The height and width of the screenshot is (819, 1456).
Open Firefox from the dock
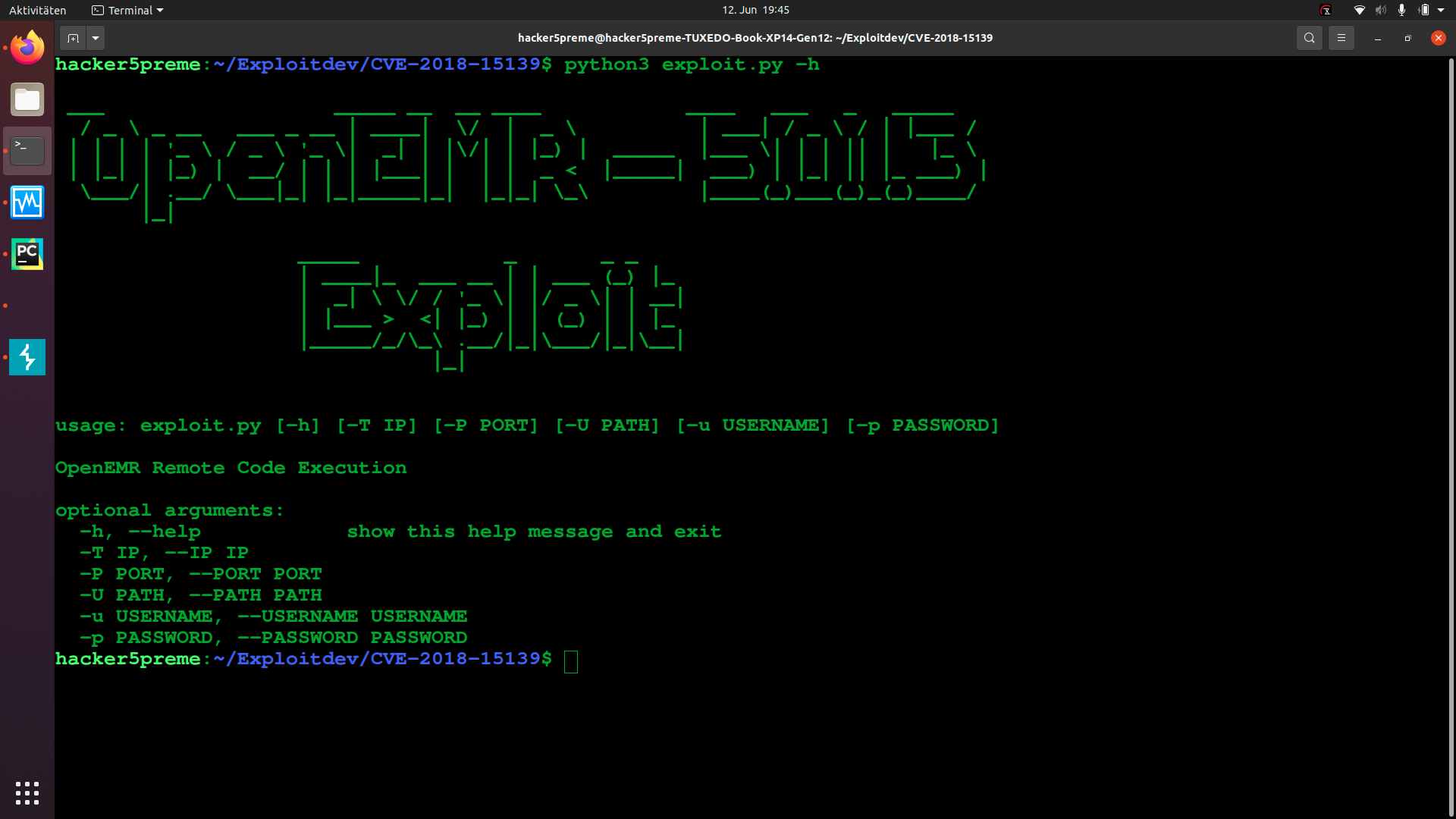pos(27,48)
